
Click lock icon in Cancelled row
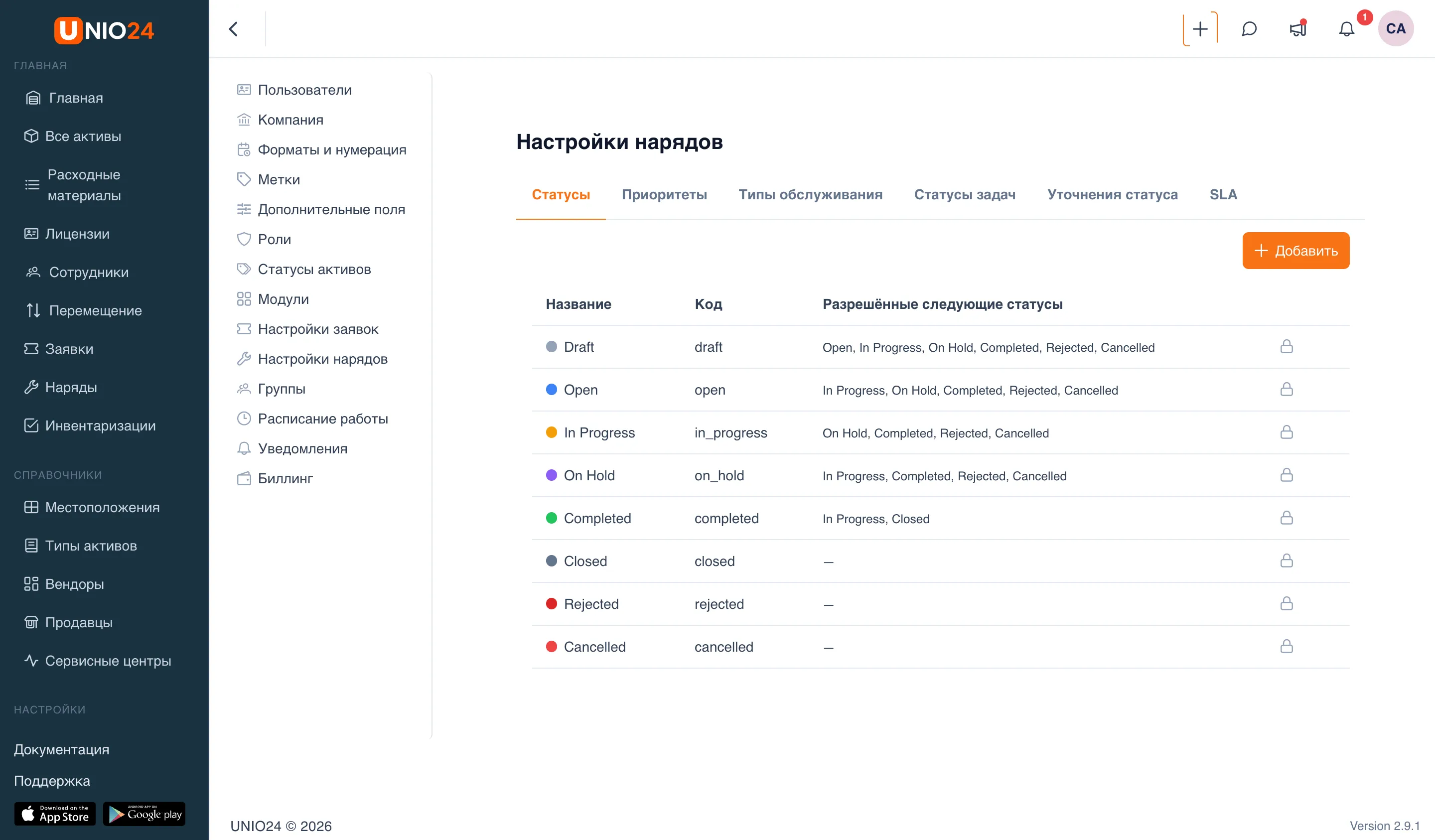(1287, 646)
